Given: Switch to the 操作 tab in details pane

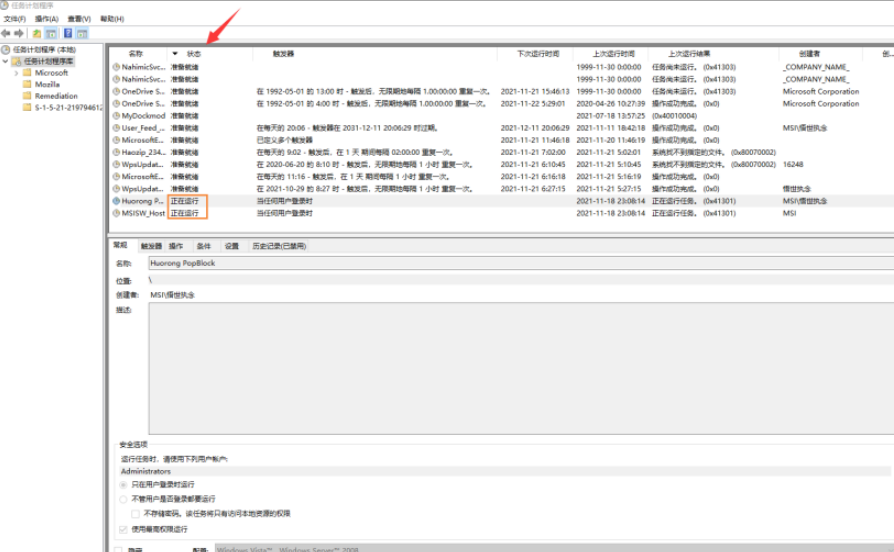Looking at the screenshot, I should click(176, 246).
